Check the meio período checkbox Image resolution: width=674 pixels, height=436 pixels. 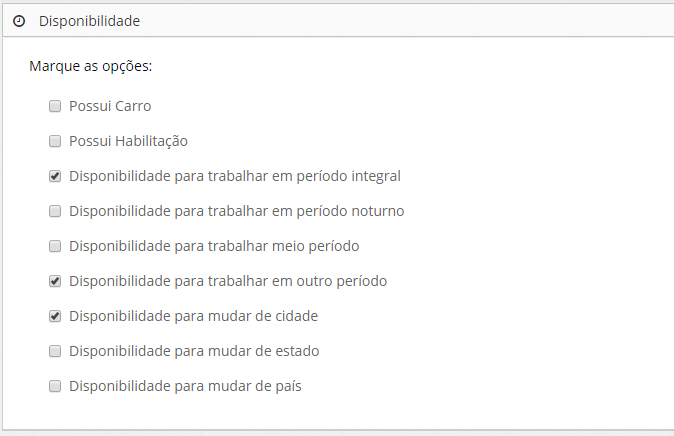[x=55, y=246]
